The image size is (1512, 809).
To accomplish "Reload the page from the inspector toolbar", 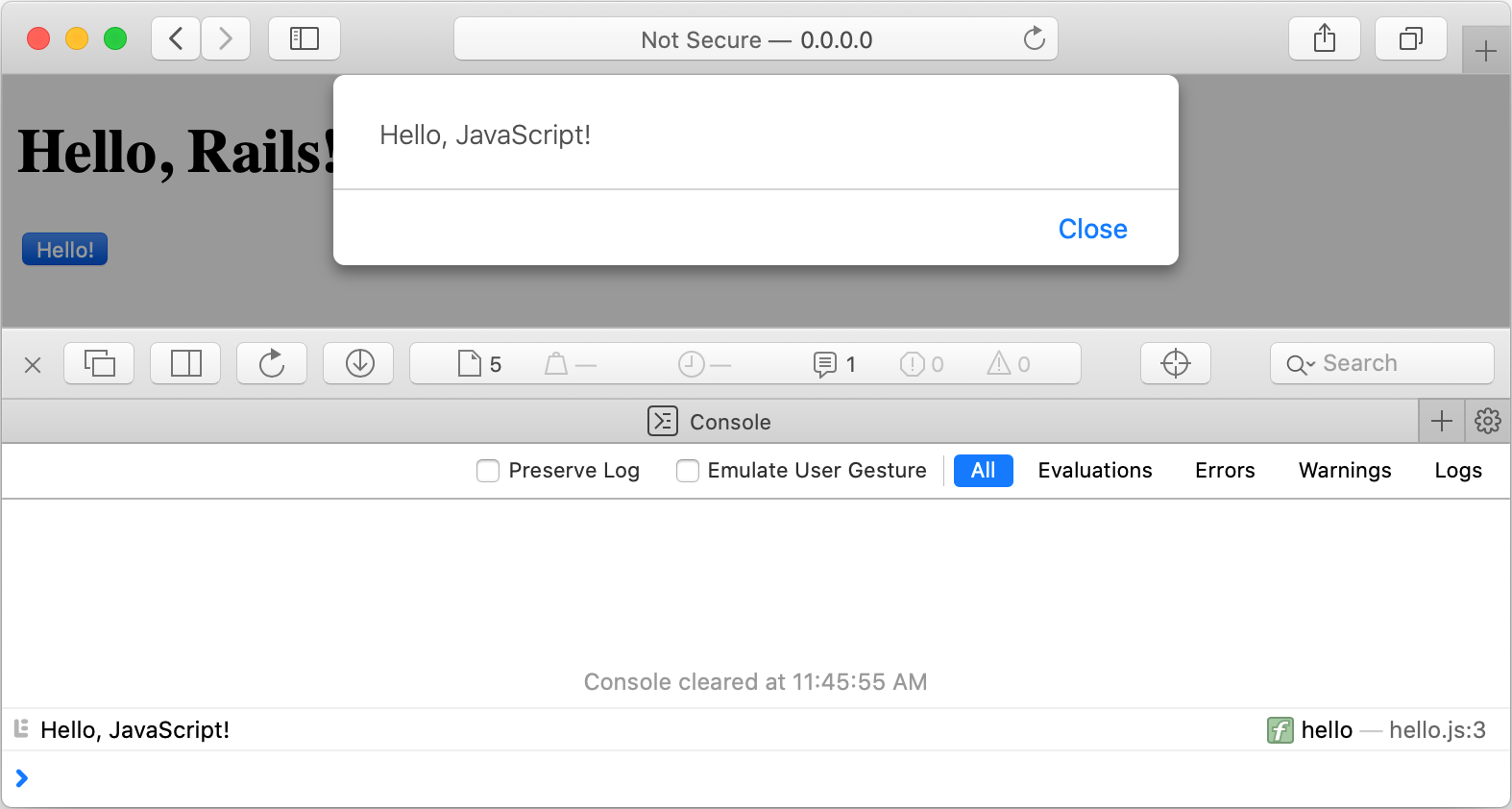I will [272, 363].
